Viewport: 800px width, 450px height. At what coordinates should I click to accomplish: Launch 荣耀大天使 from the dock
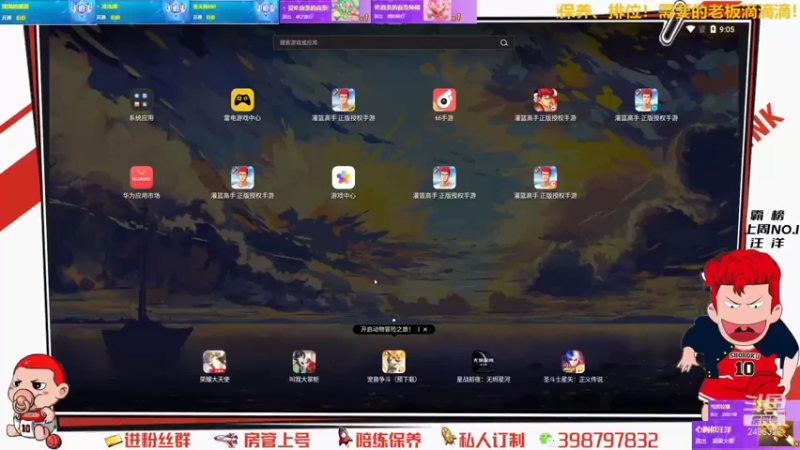click(x=214, y=362)
